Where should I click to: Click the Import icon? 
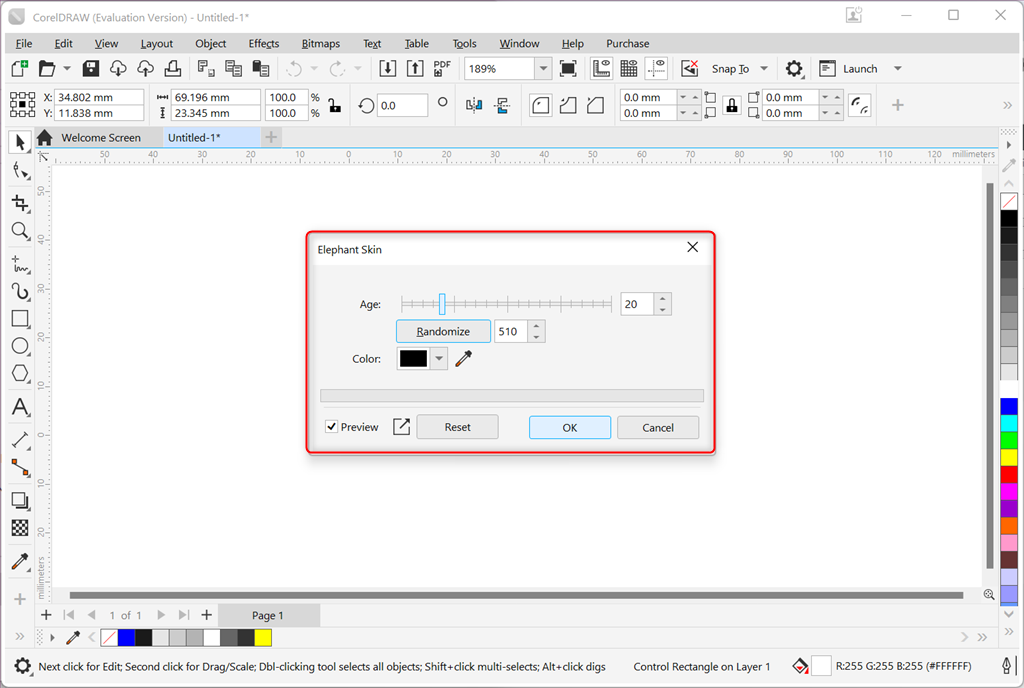[387, 69]
